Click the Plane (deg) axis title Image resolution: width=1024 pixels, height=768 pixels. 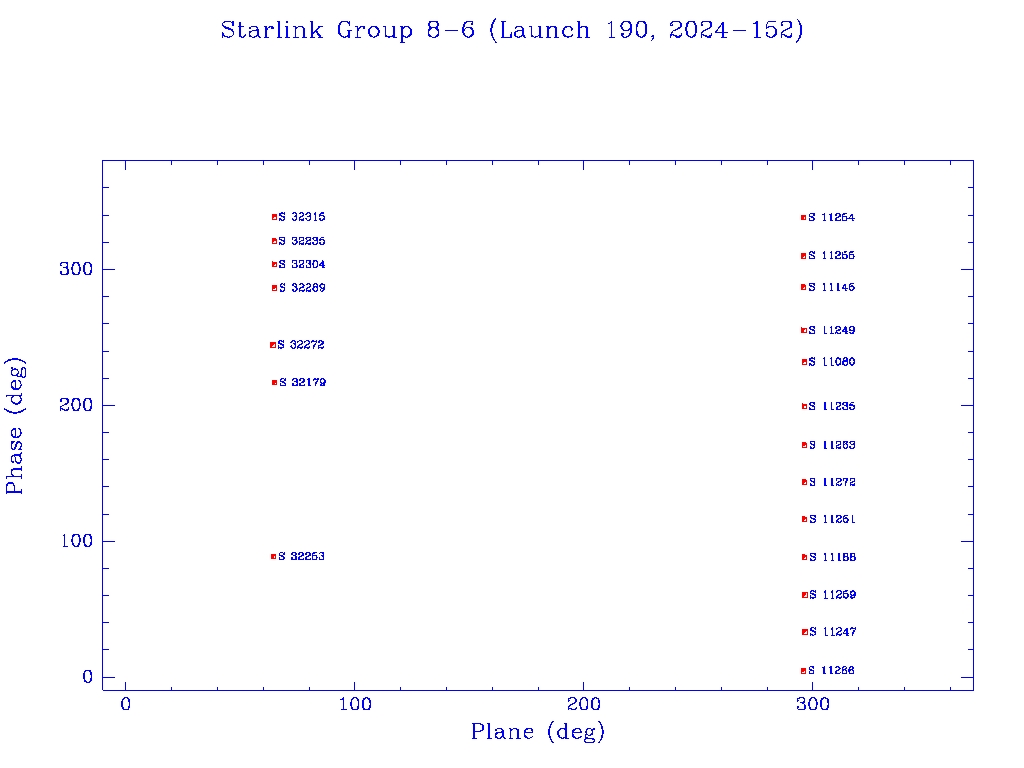[x=538, y=732]
